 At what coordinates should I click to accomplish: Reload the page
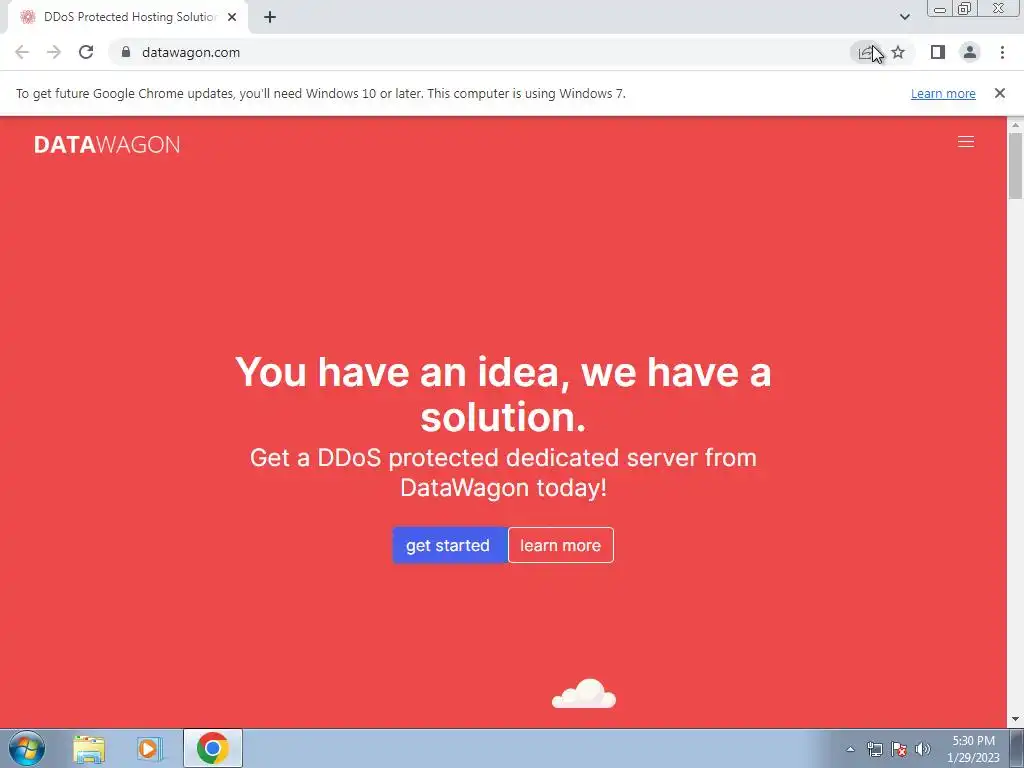86,52
